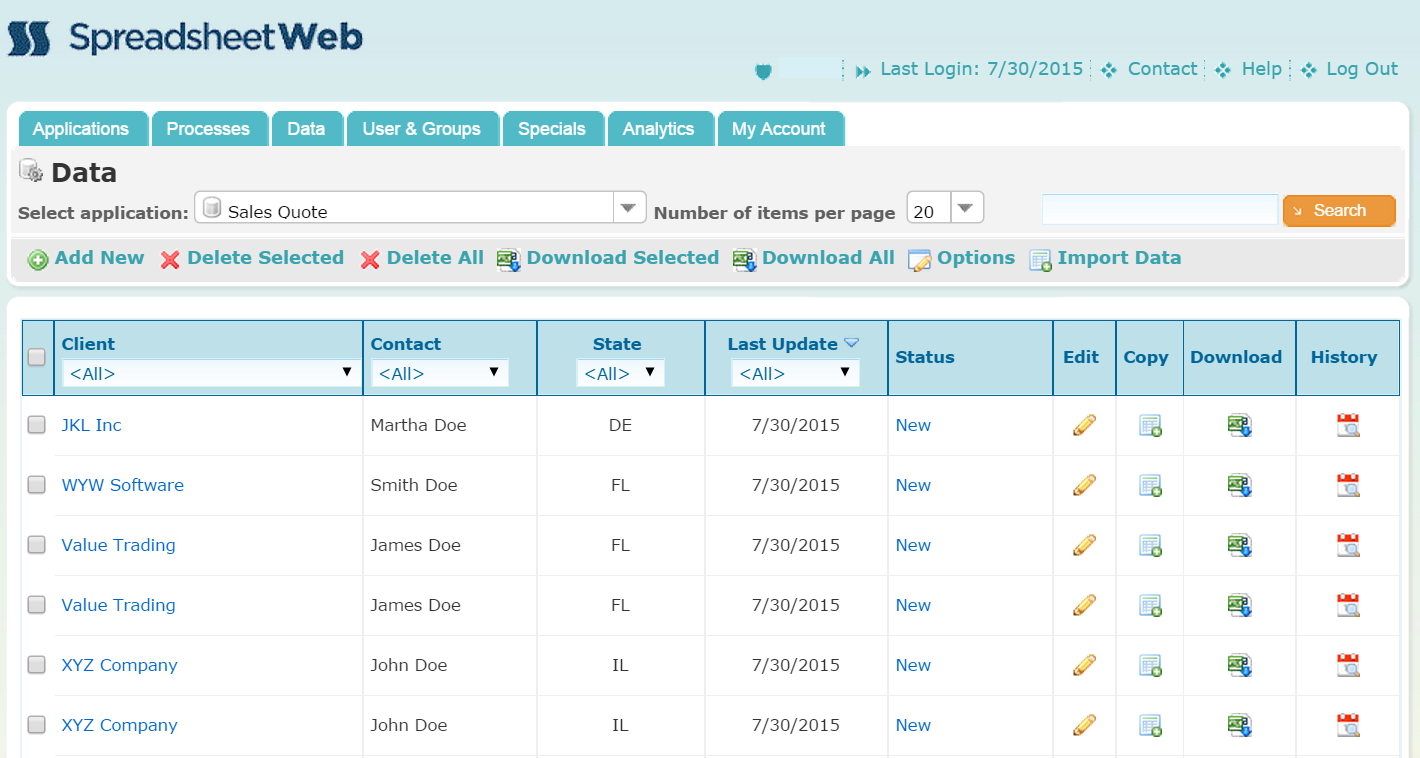
Task: Copy the JKL Inc record
Action: point(1150,426)
